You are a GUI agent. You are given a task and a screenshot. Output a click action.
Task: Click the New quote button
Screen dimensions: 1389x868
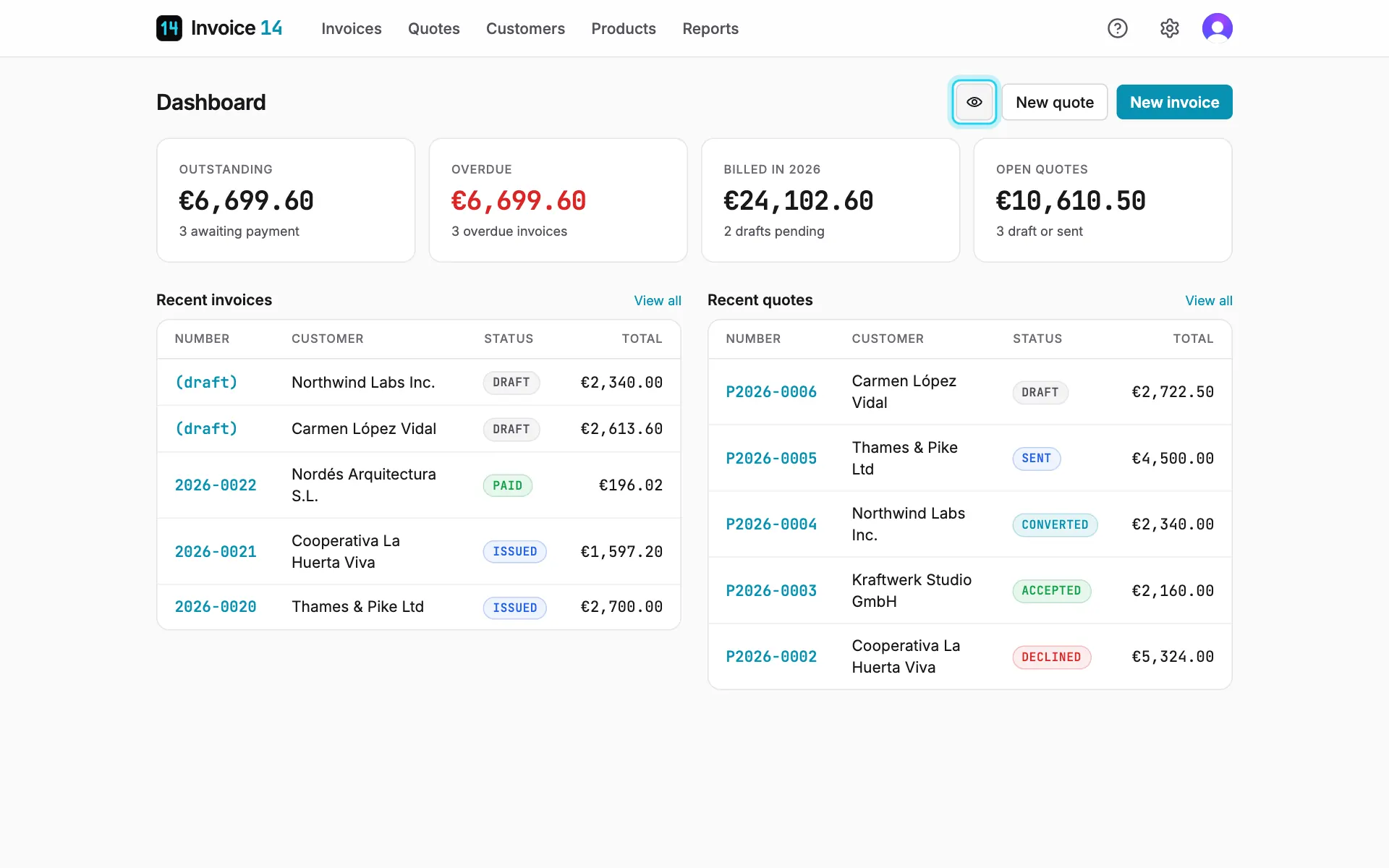1055,102
